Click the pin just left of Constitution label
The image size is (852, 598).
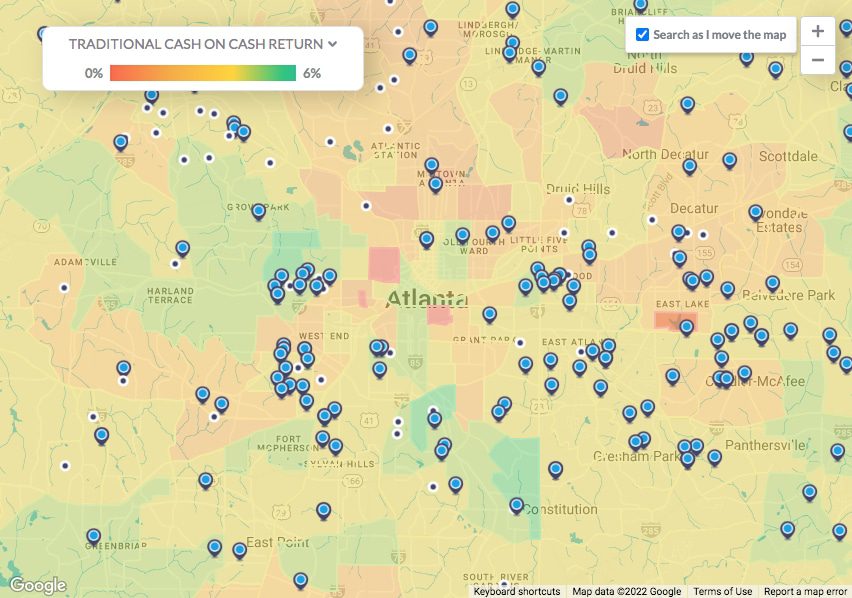click(x=516, y=505)
